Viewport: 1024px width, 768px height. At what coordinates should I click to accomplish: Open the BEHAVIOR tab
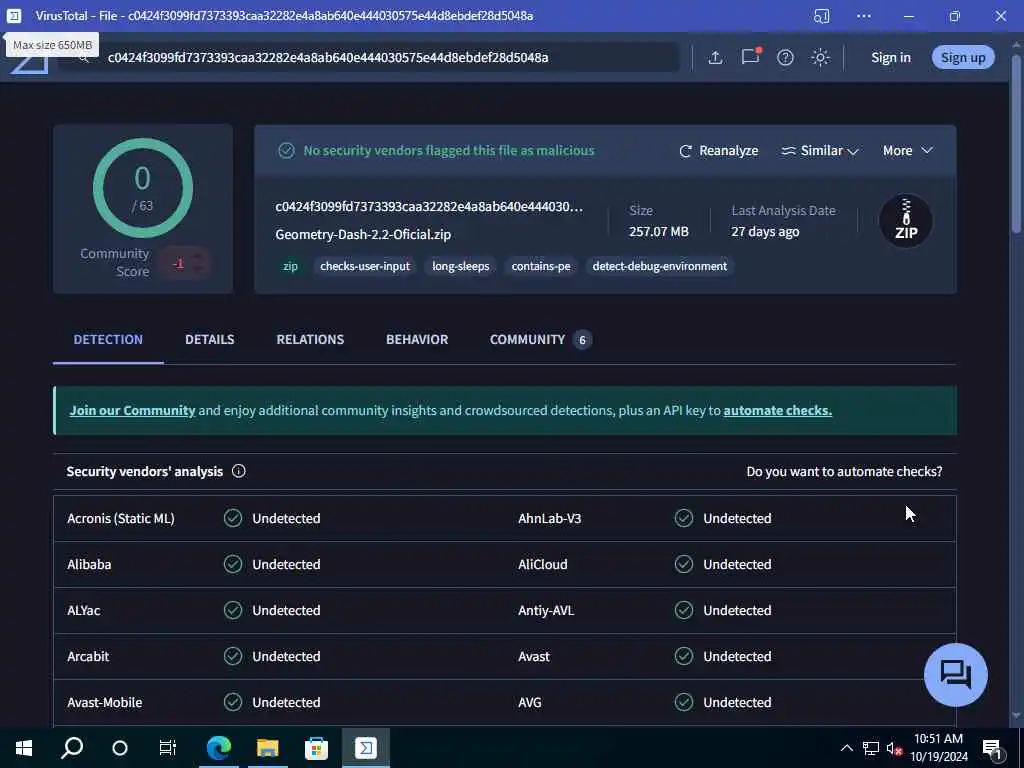(x=417, y=340)
